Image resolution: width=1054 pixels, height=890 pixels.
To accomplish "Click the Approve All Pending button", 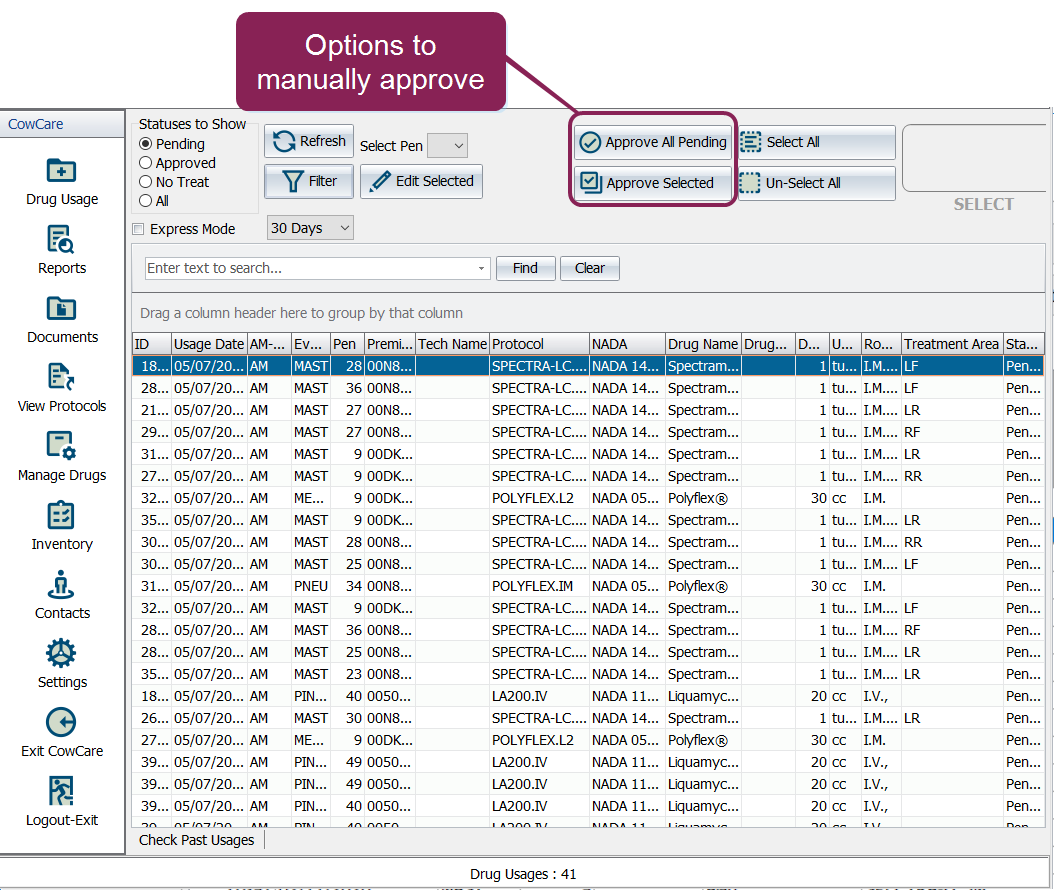I will 654,142.
